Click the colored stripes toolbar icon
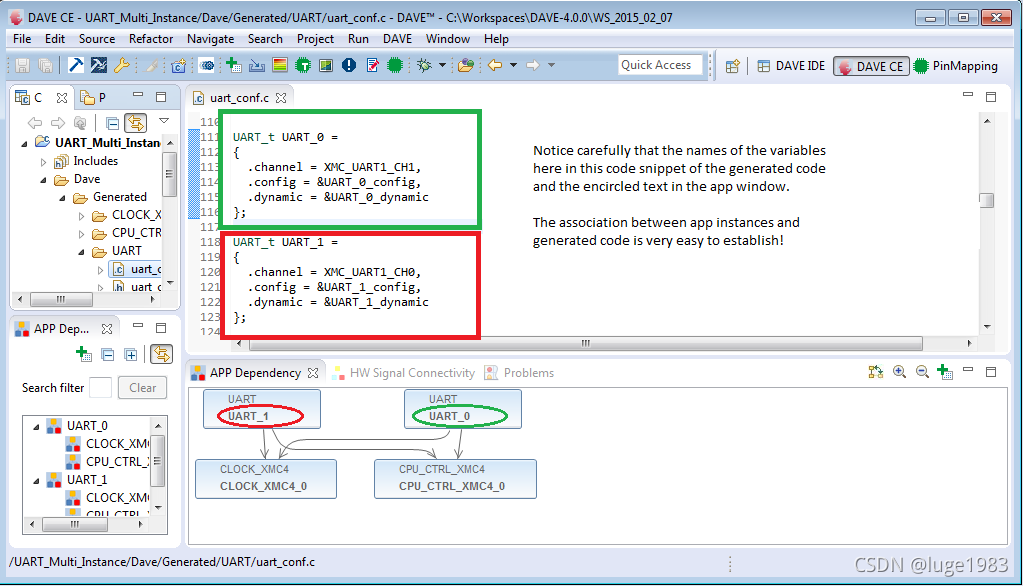This screenshot has width=1023, height=586. (x=280, y=65)
